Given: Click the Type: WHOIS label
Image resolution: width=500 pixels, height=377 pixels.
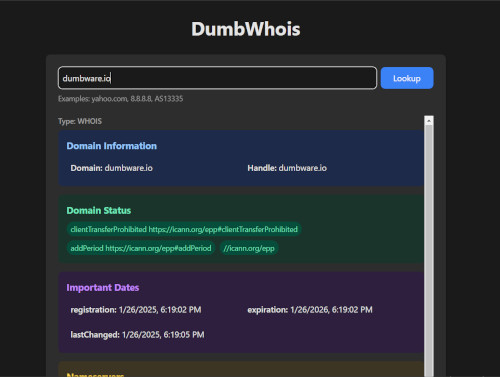Looking at the screenshot, I should click(x=80, y=121).
